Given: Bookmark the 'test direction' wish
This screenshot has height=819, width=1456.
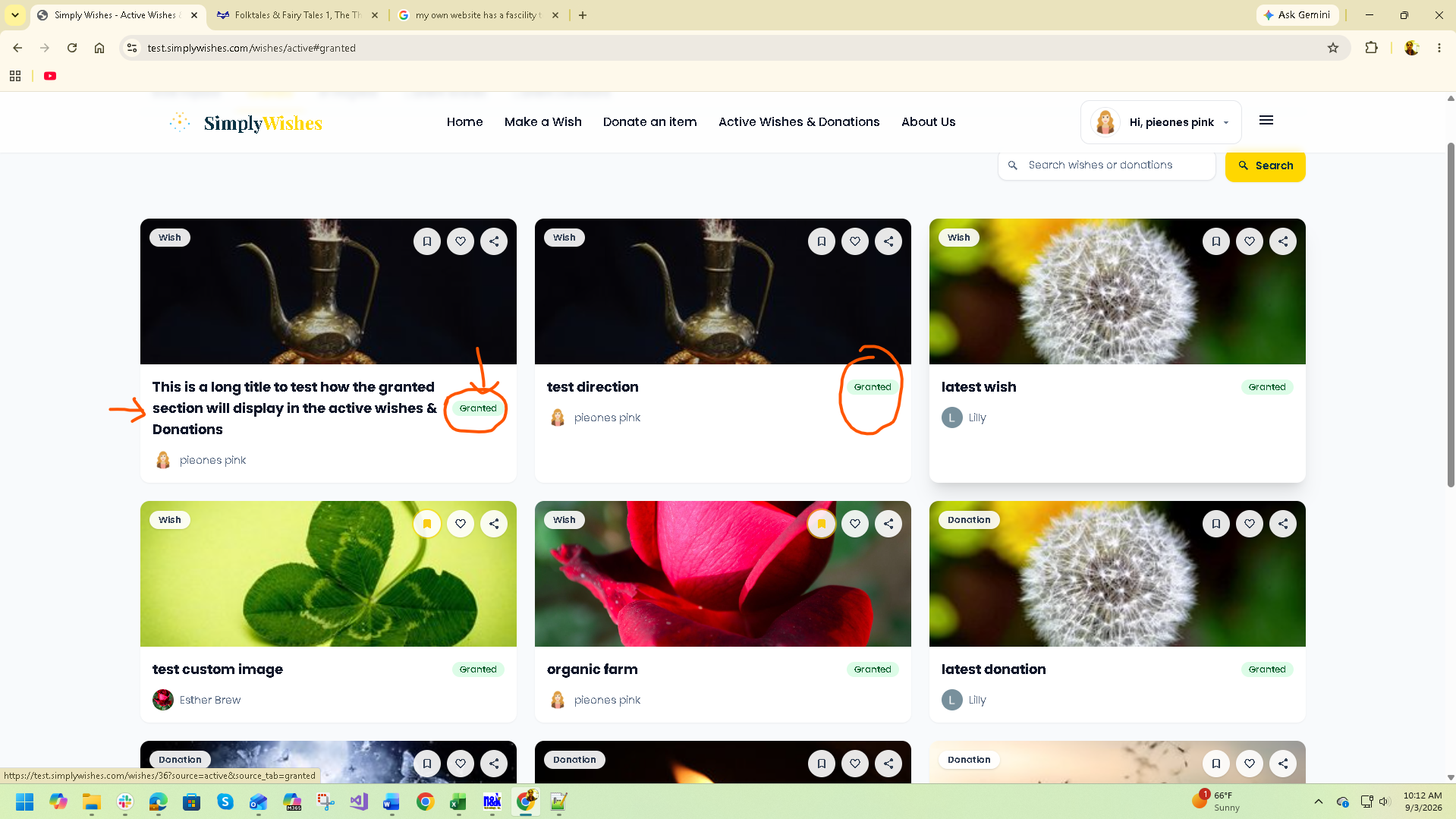Looking at the screenshot, I should (822, 241).
